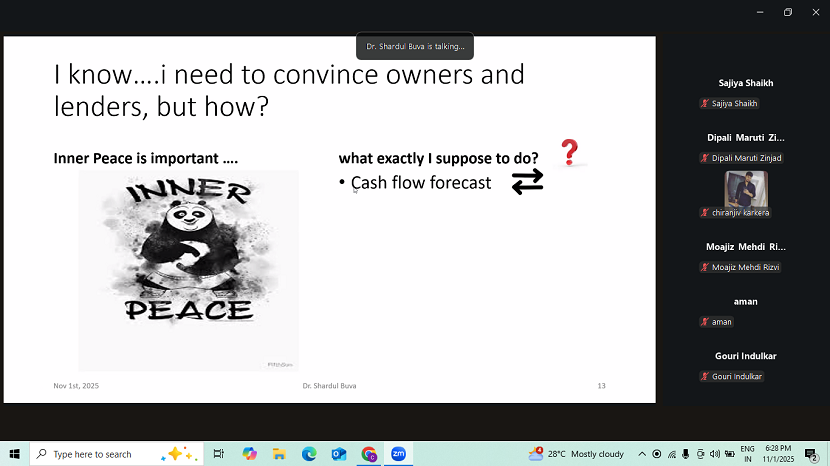Open File Explorer from the taskbar

click(279, 454)
